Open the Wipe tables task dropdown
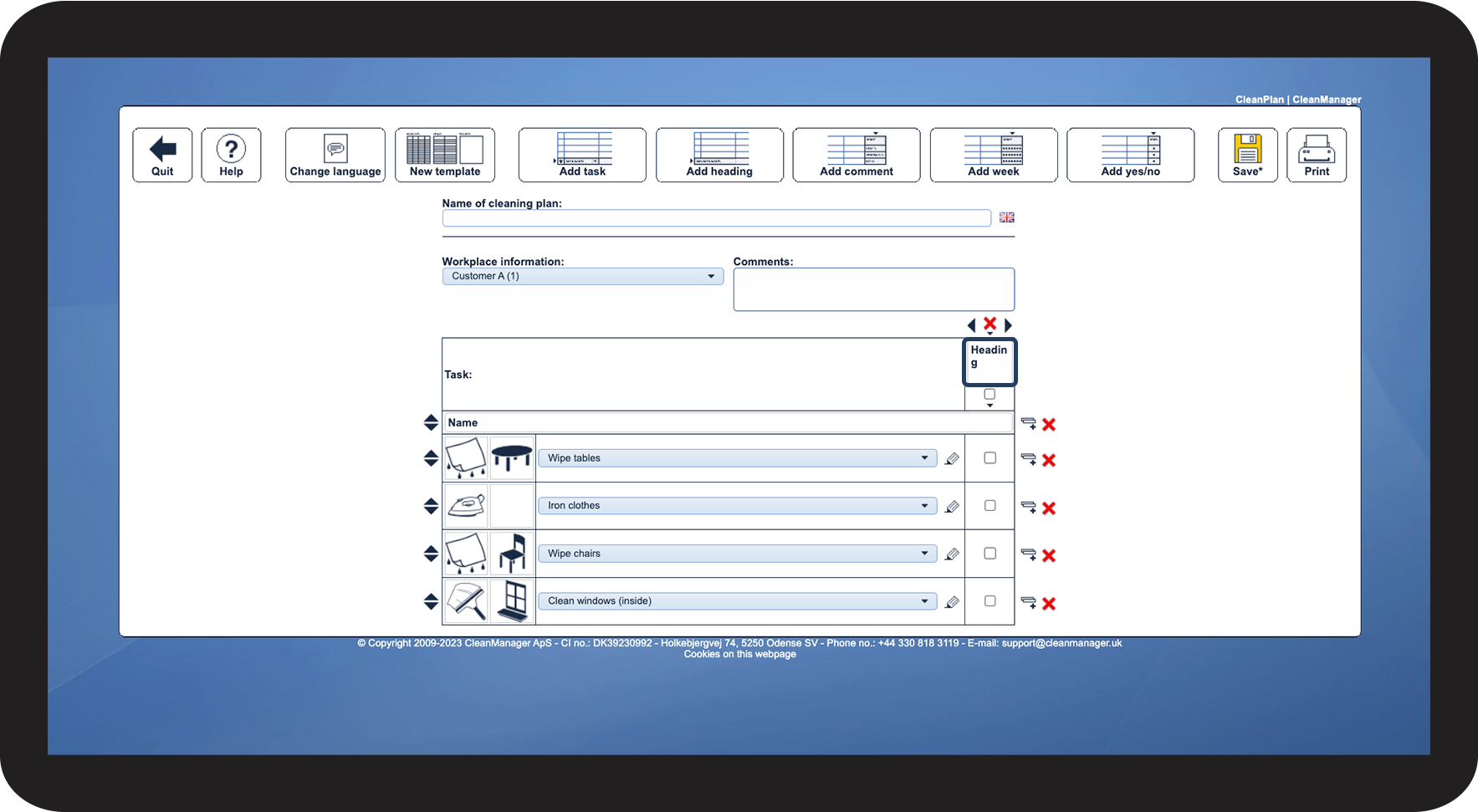This screenshot has height=812, width=1478. 737,458
